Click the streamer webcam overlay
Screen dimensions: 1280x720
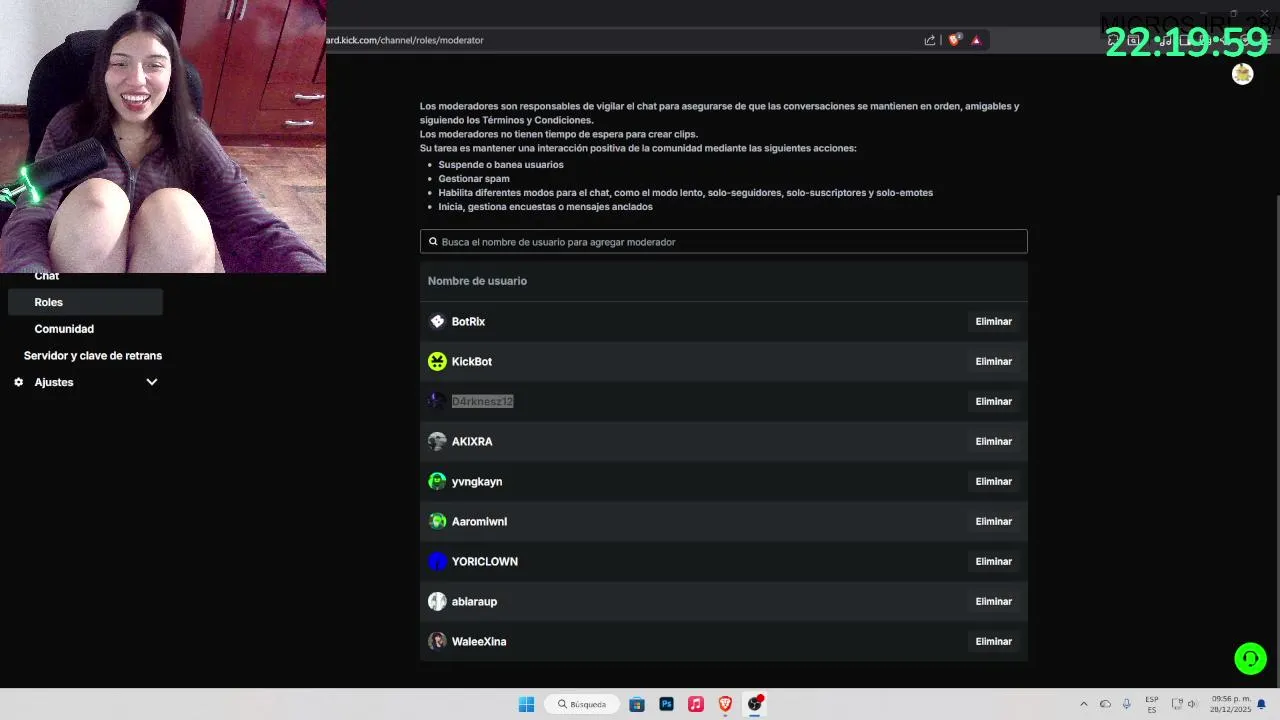[163, 136]
